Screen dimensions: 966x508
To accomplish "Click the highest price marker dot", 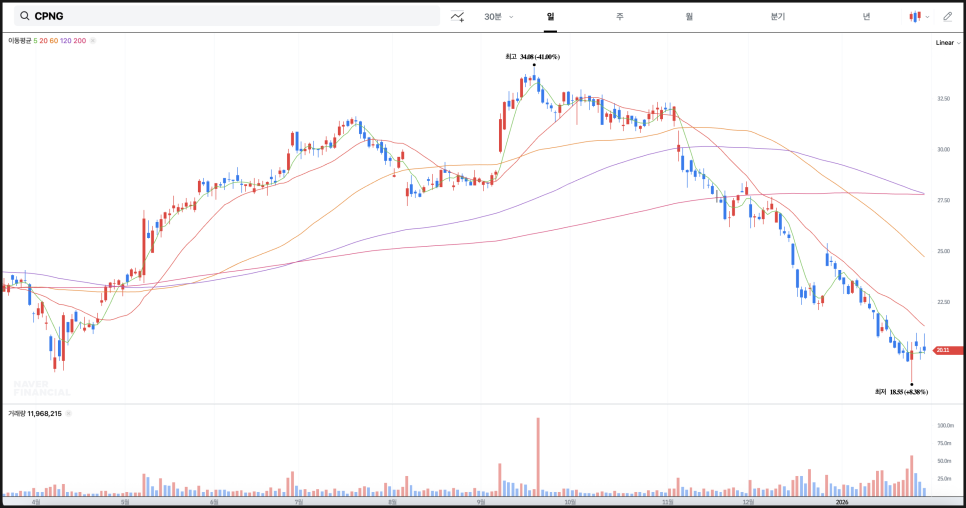I will click(x=534, y=66).
